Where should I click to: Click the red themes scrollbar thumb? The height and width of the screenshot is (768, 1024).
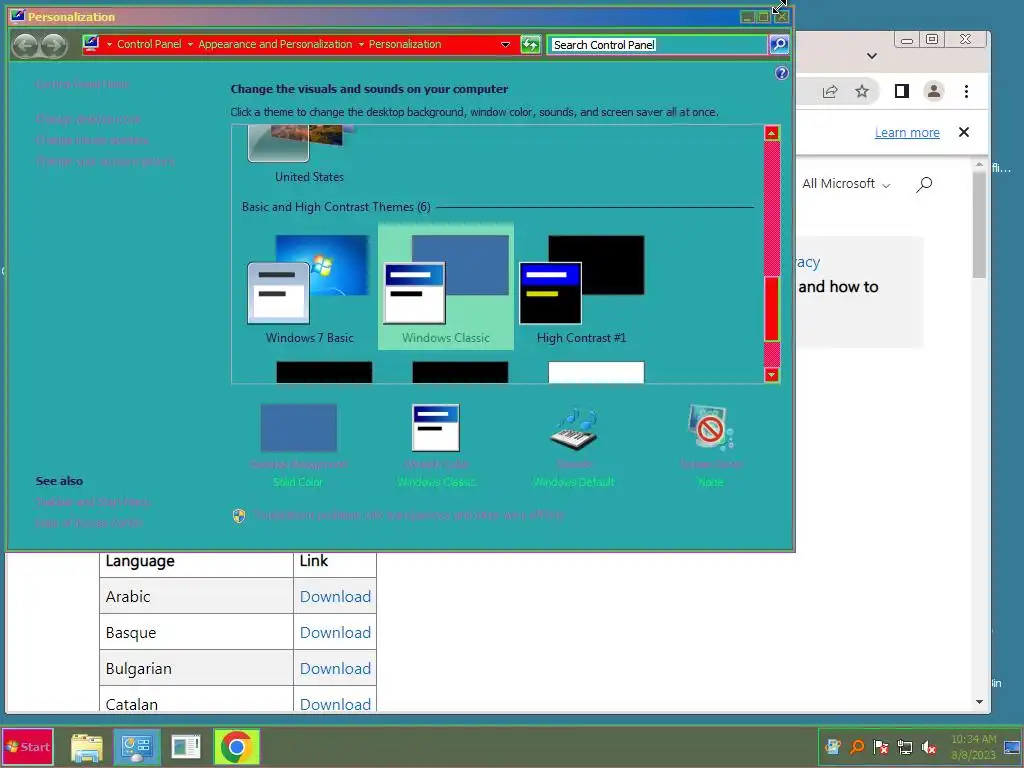pos(772,309)
